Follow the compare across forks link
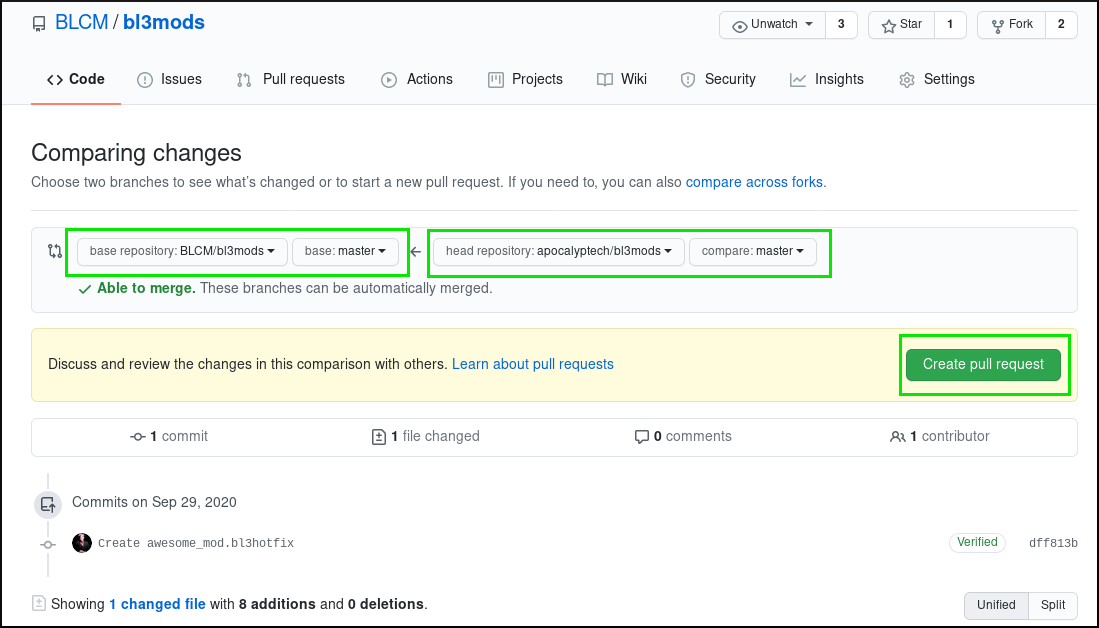 pyautogui.click(x=754, y=182)
